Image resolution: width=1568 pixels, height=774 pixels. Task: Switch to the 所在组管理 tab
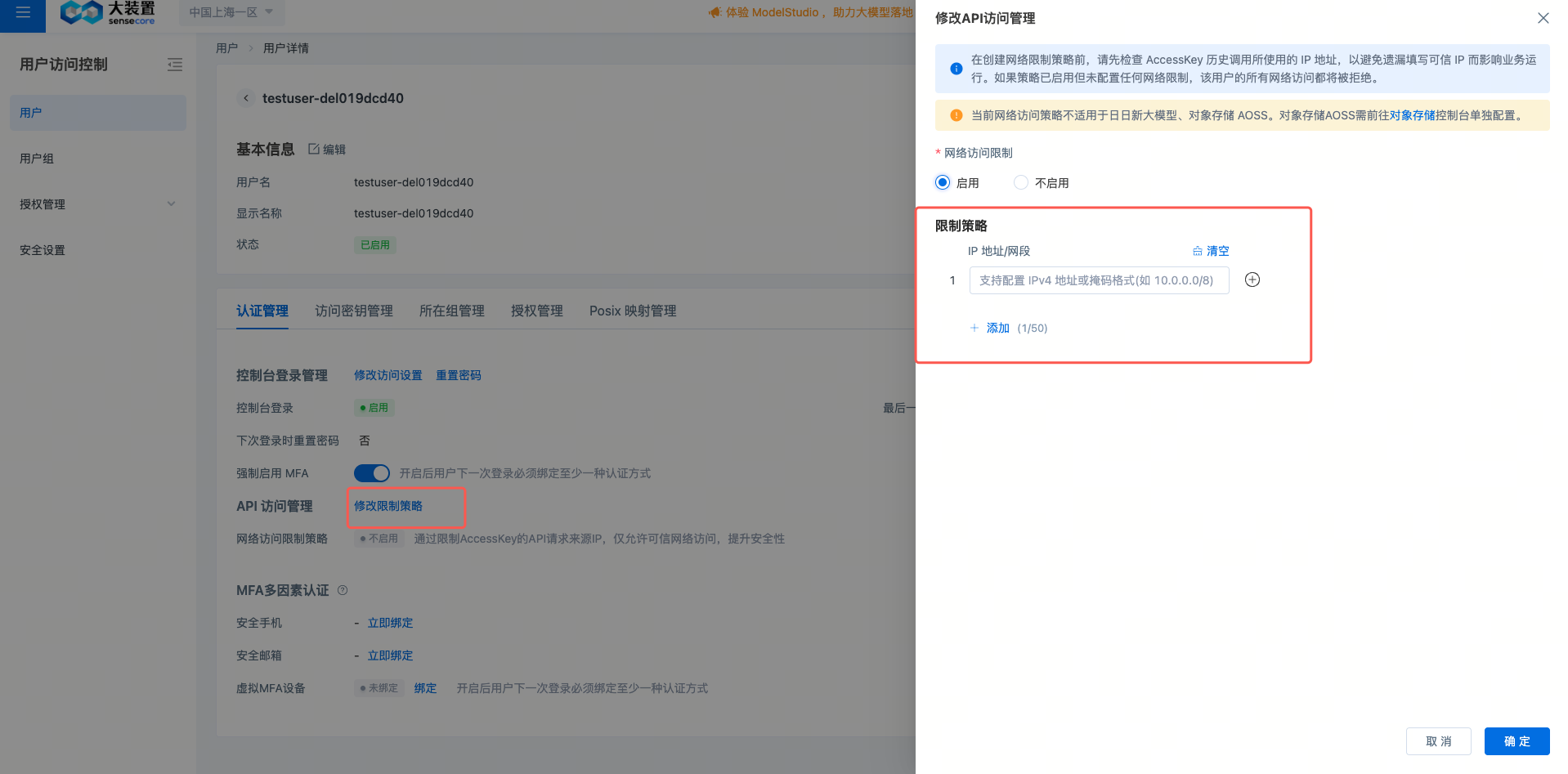[452, 311]
